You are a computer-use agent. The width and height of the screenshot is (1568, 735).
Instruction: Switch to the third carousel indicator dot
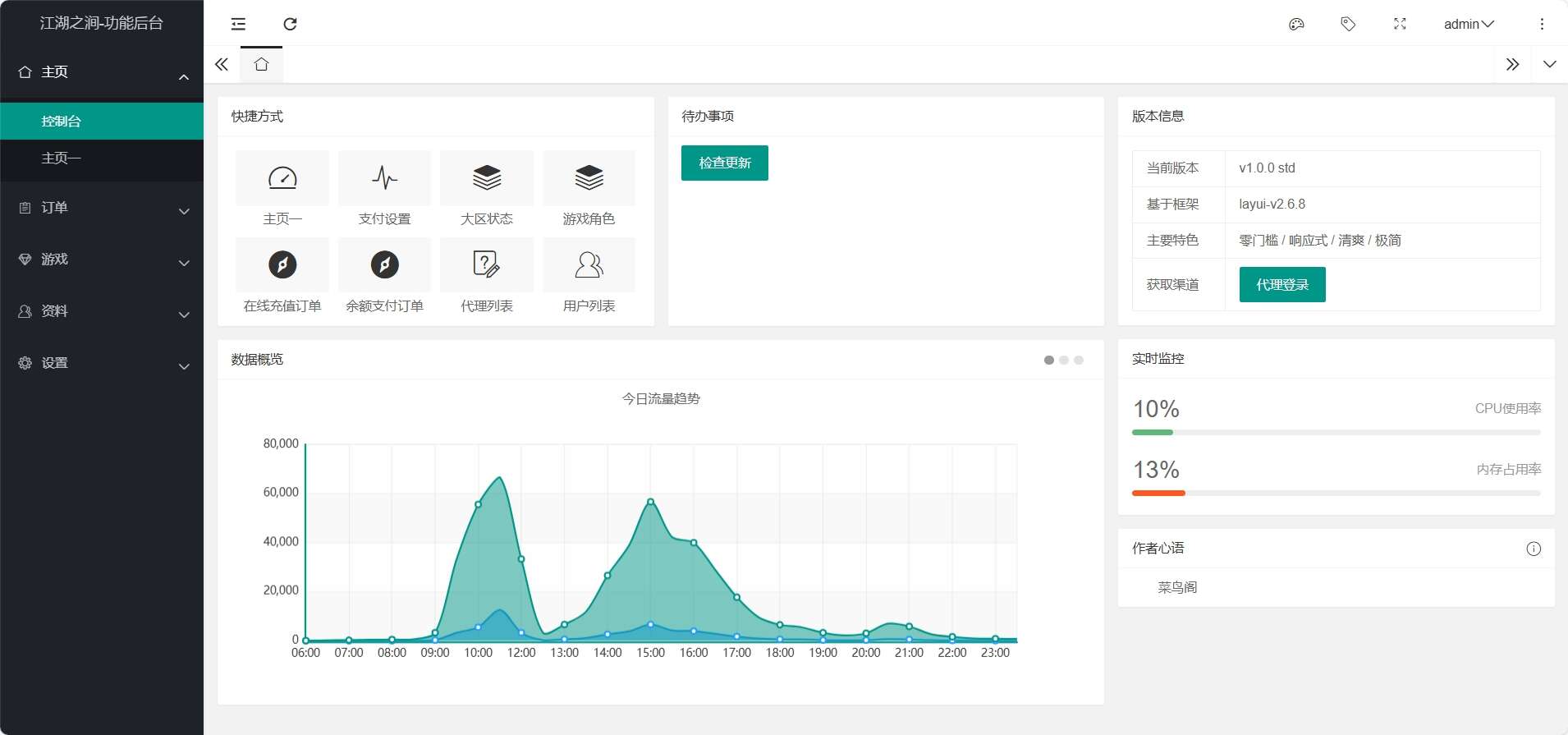1079,360
